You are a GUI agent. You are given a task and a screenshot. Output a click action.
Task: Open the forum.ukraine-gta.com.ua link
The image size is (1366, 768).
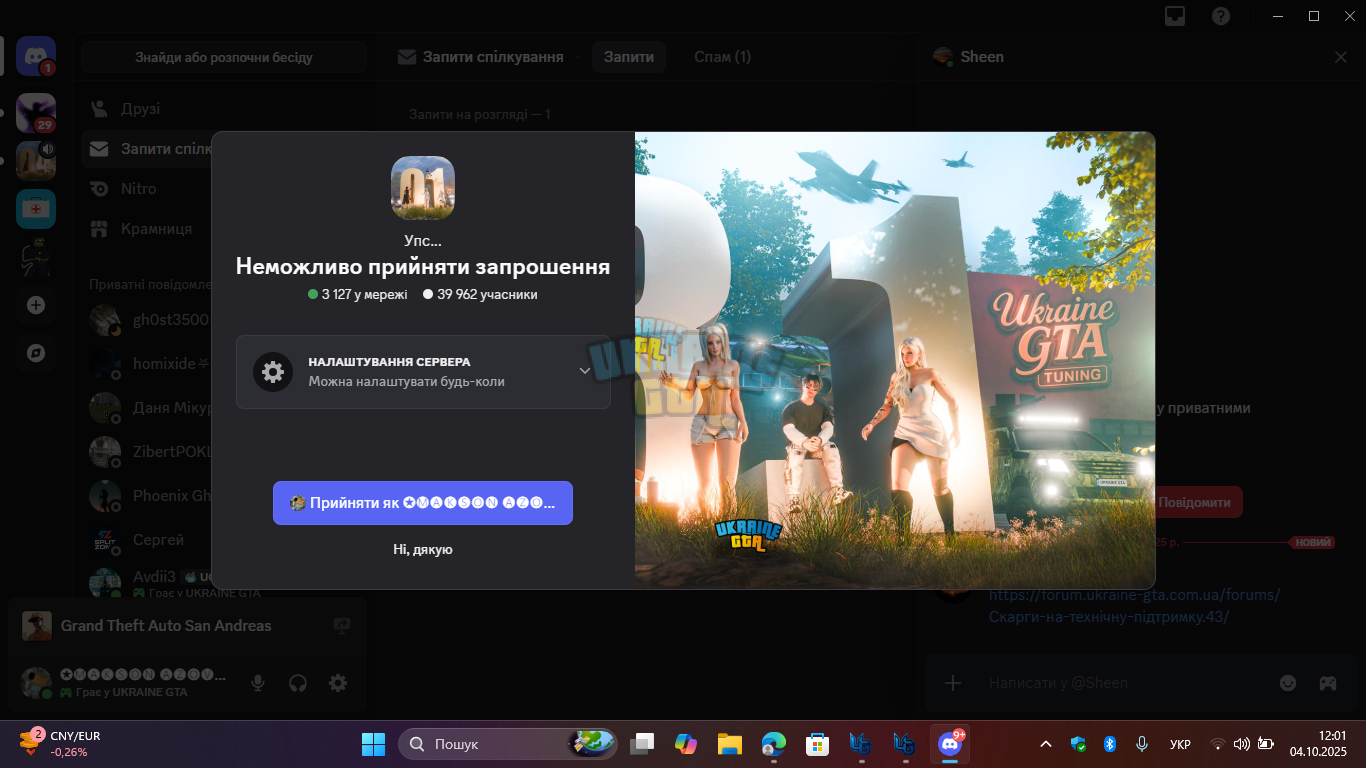(1134, 606)
